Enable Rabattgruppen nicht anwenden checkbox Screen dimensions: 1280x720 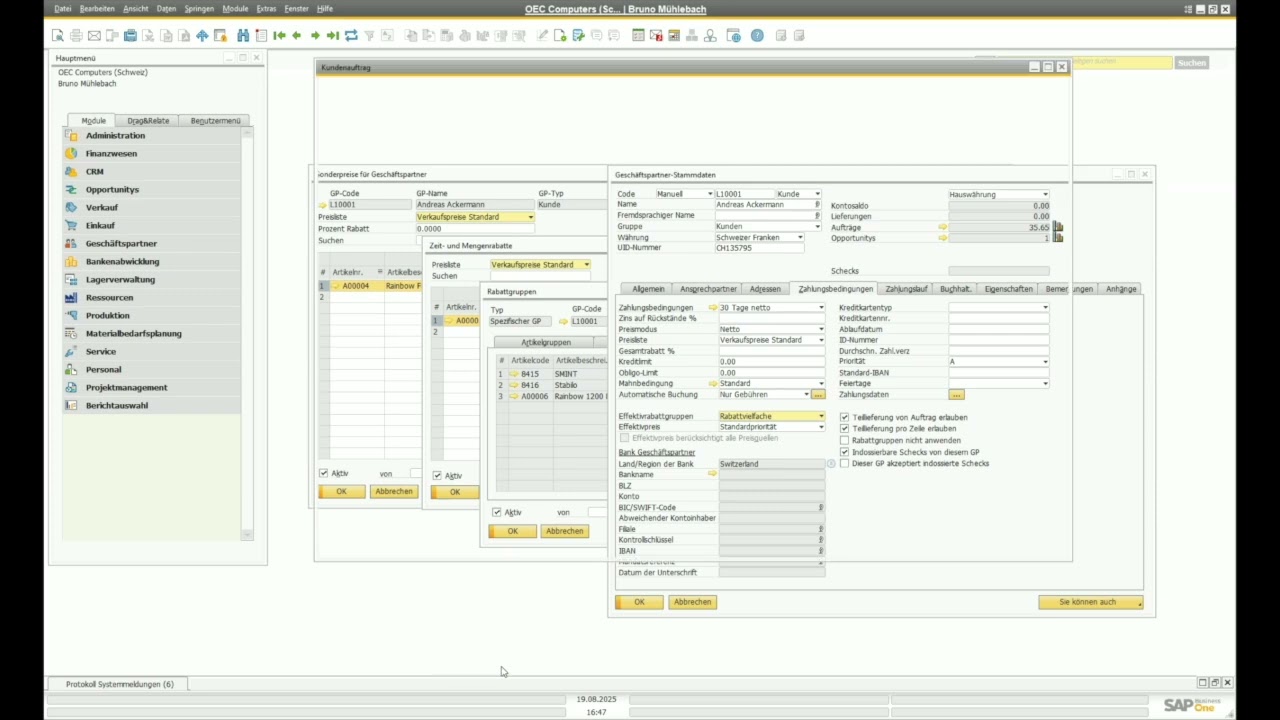click(845, 440)
